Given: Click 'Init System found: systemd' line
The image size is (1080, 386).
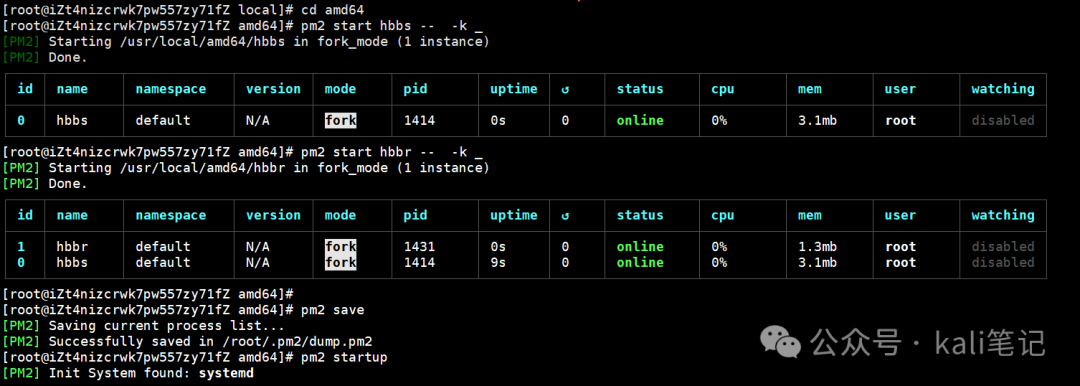Looking at the screenshot, I should pos(151,374).
